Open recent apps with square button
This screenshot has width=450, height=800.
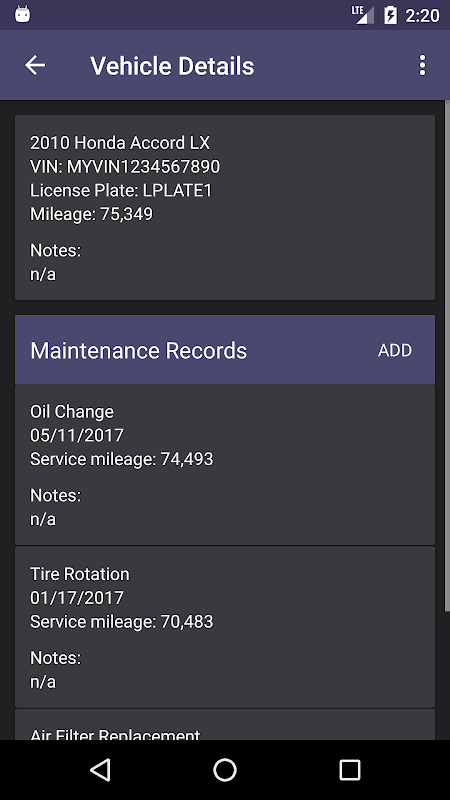point(349,769)
